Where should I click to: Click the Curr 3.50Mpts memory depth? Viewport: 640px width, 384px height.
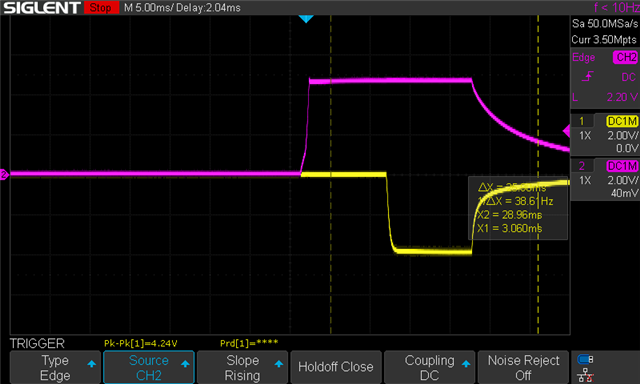pyautogui.click(x=604, y=40)
